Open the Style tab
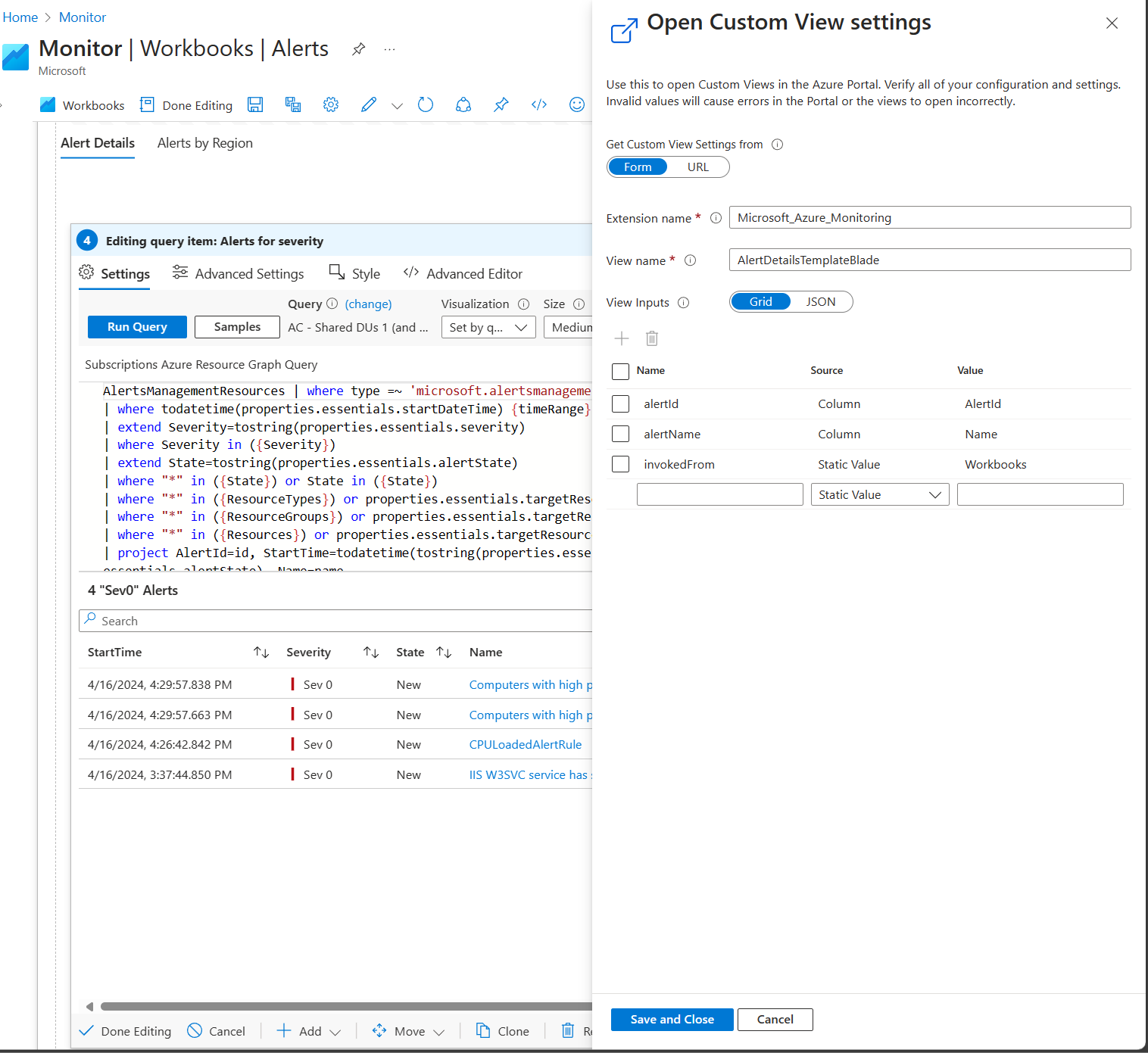Screen dimensions: 1148x1053 (x=354, y=273)
